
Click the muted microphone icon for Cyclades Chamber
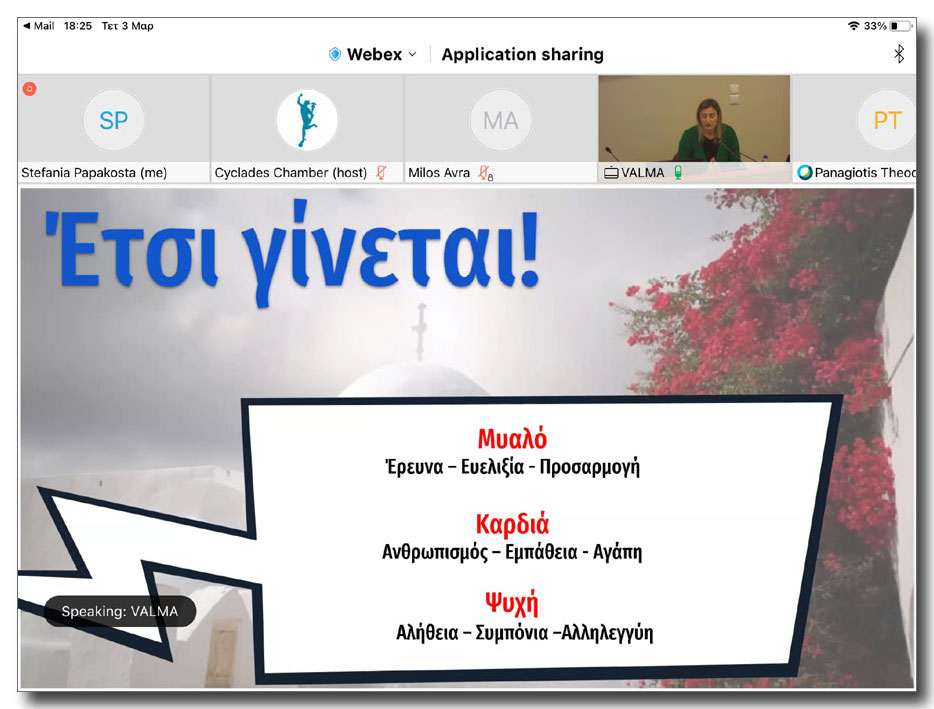[380, 173]
